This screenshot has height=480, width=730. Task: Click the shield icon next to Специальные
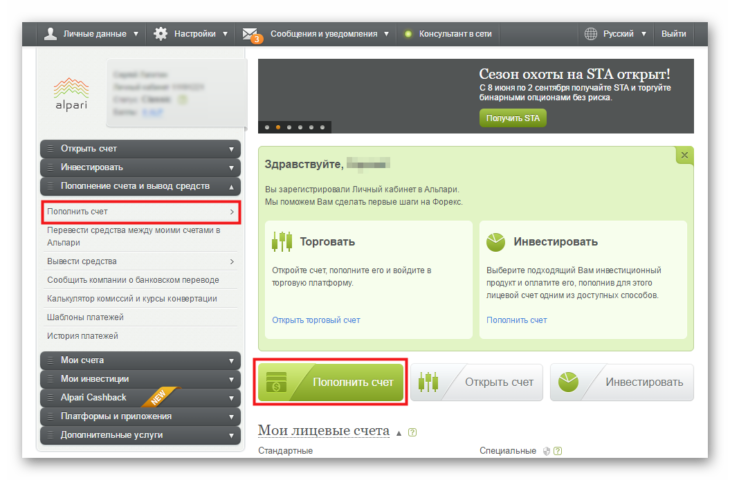tap(547, 451)
